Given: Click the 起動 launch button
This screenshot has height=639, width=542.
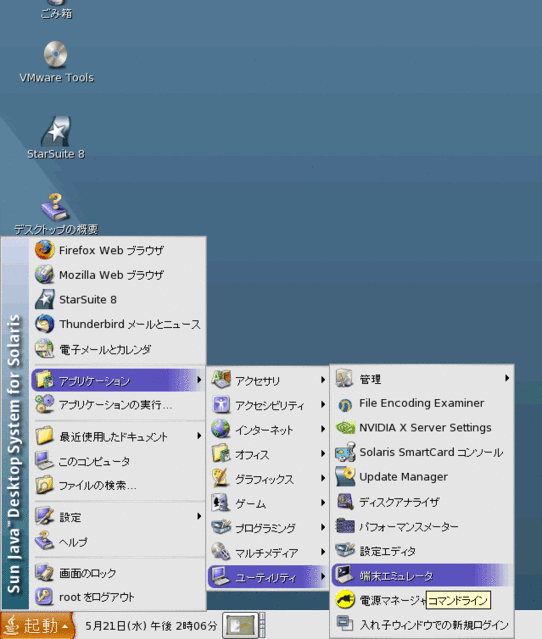Looking at the screenshot, I should click(37, 626).
